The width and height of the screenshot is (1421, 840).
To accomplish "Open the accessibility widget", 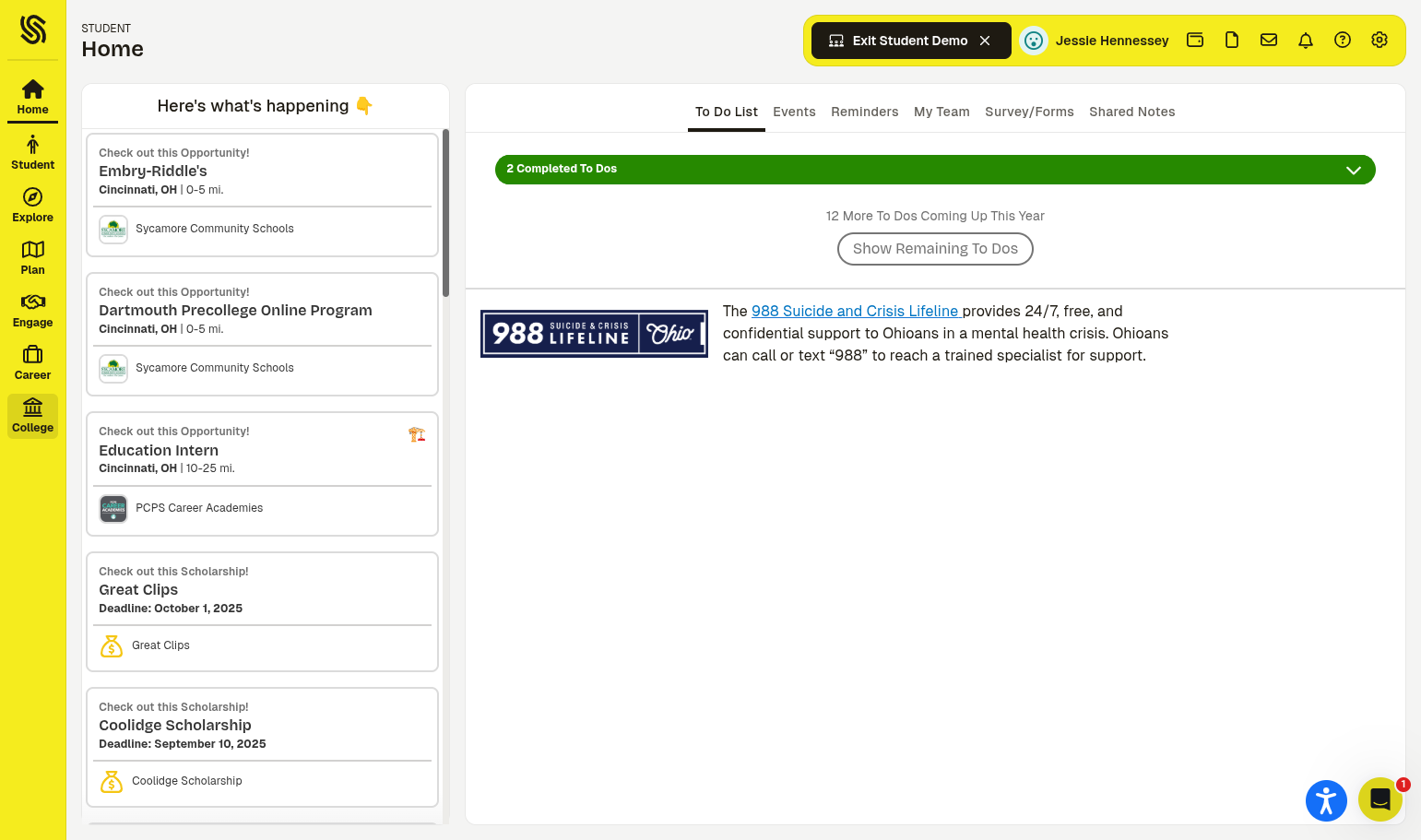I will [1326, 800].
